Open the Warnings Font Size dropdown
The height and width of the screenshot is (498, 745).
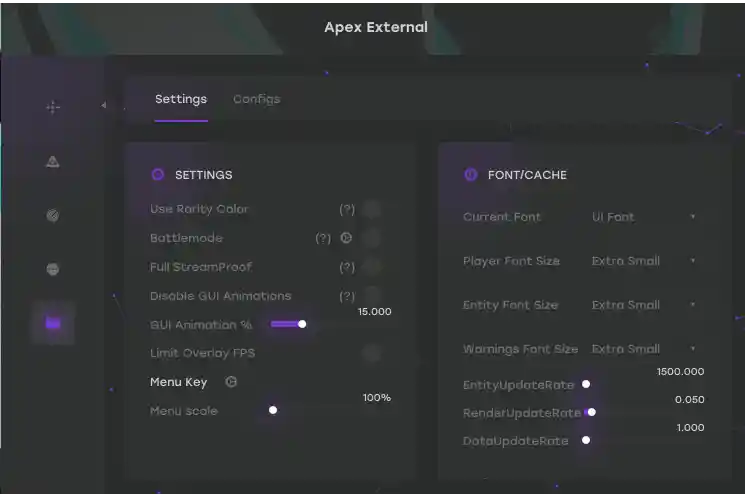point(644,349)
